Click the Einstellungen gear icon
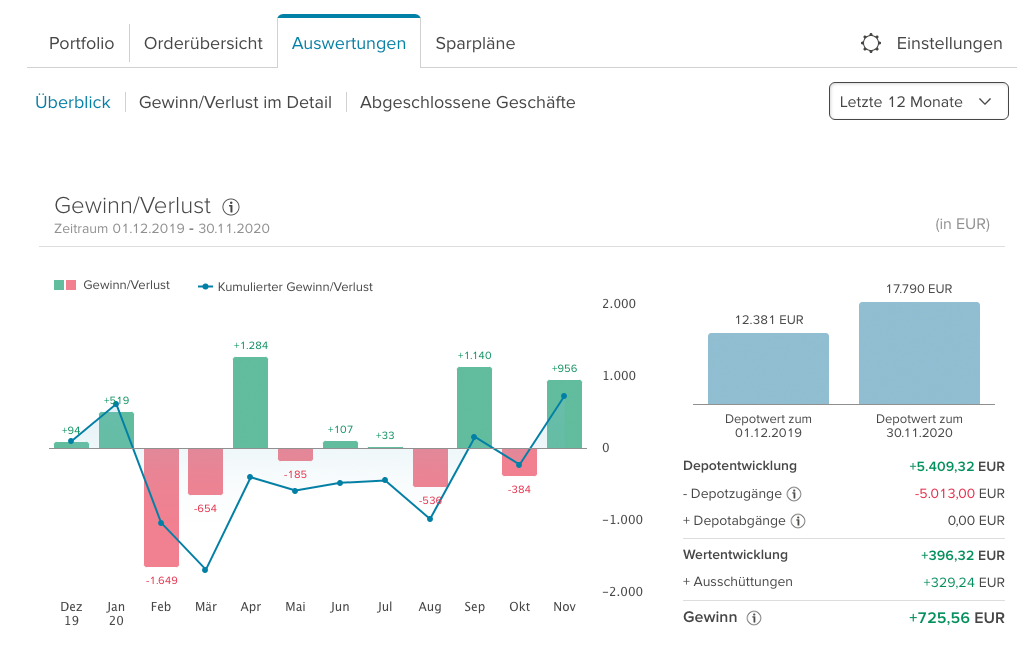This screenshot has width=1036, height=664. coord(871,43)
